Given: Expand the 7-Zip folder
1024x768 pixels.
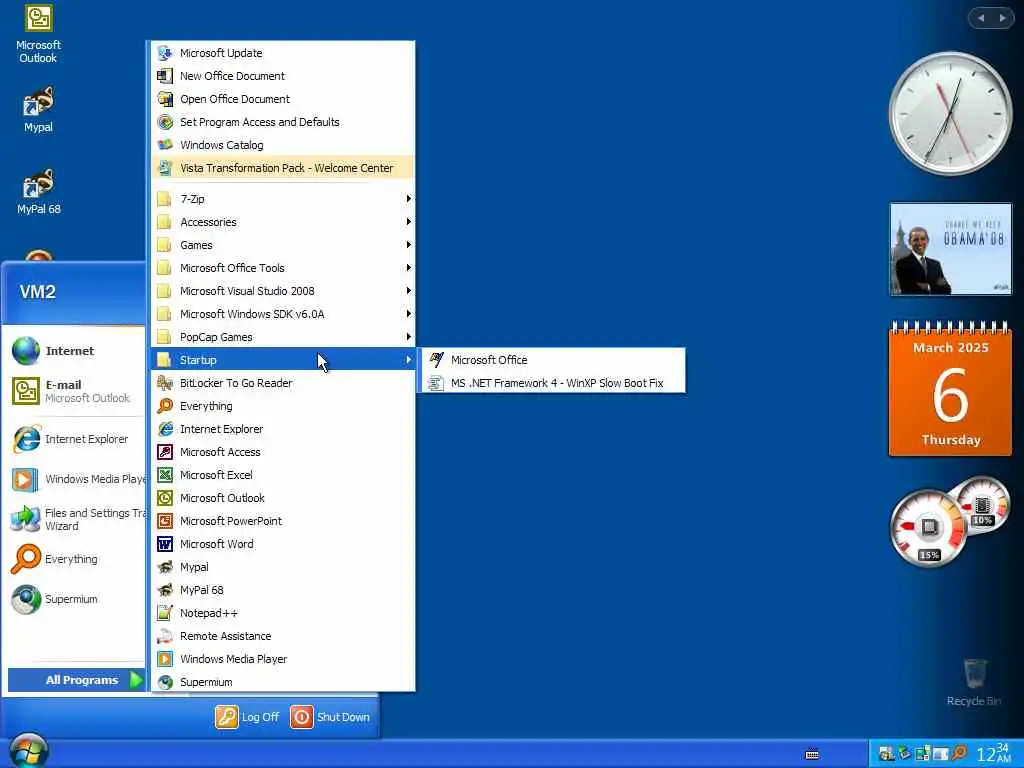Looking at the screenshot, I should pos(283,199).
